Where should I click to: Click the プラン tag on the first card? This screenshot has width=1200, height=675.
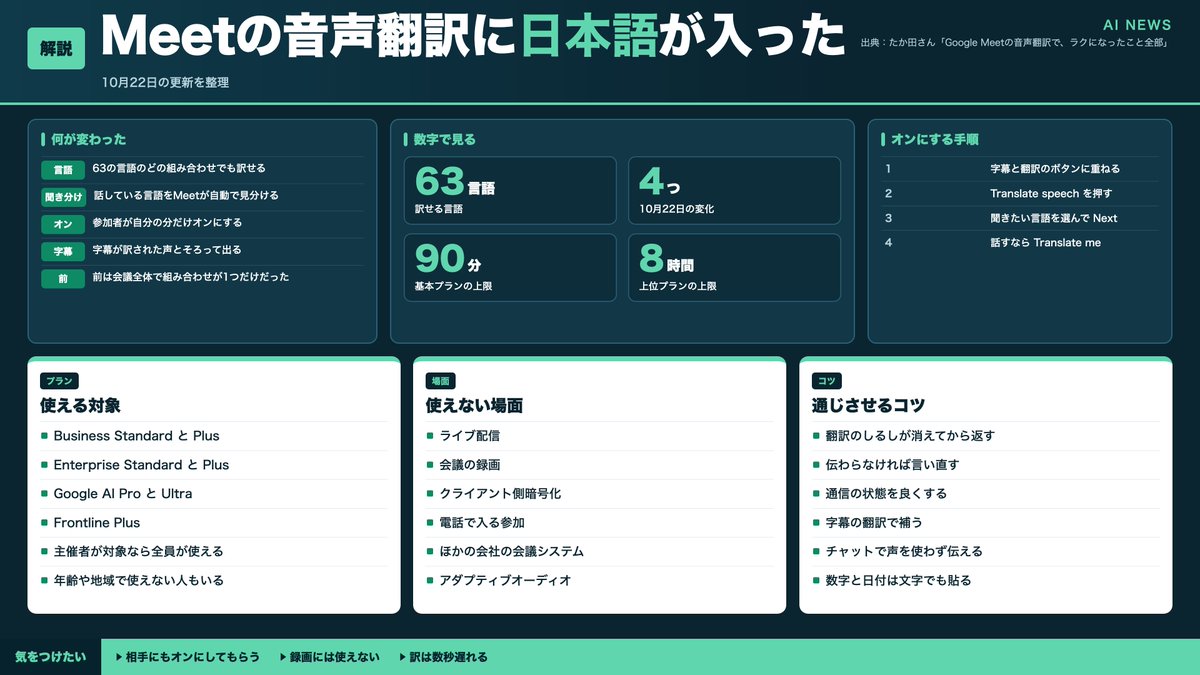59,381
